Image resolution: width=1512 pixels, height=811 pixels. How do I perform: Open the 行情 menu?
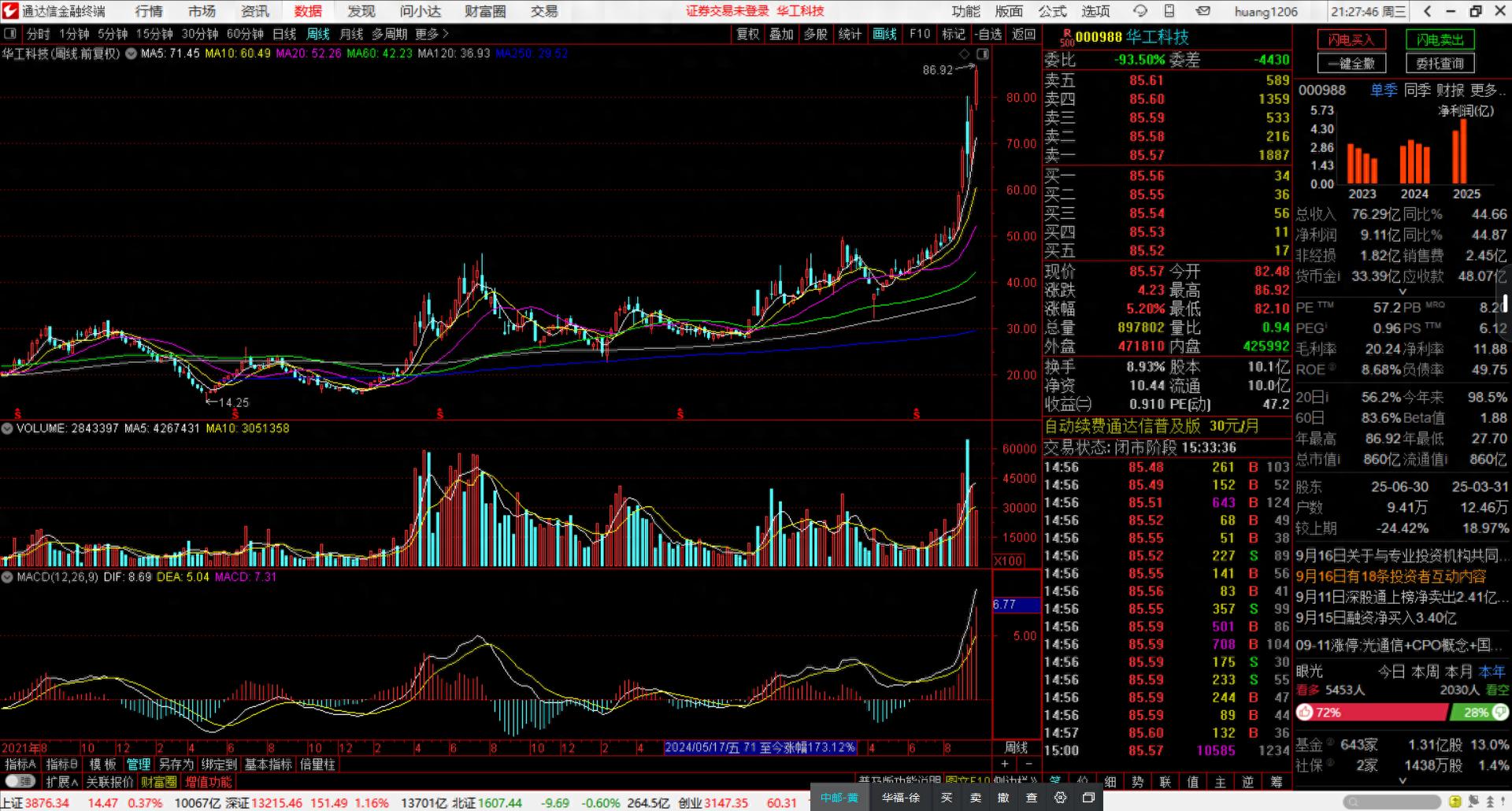pyautogui.click(x=149, y=11)
